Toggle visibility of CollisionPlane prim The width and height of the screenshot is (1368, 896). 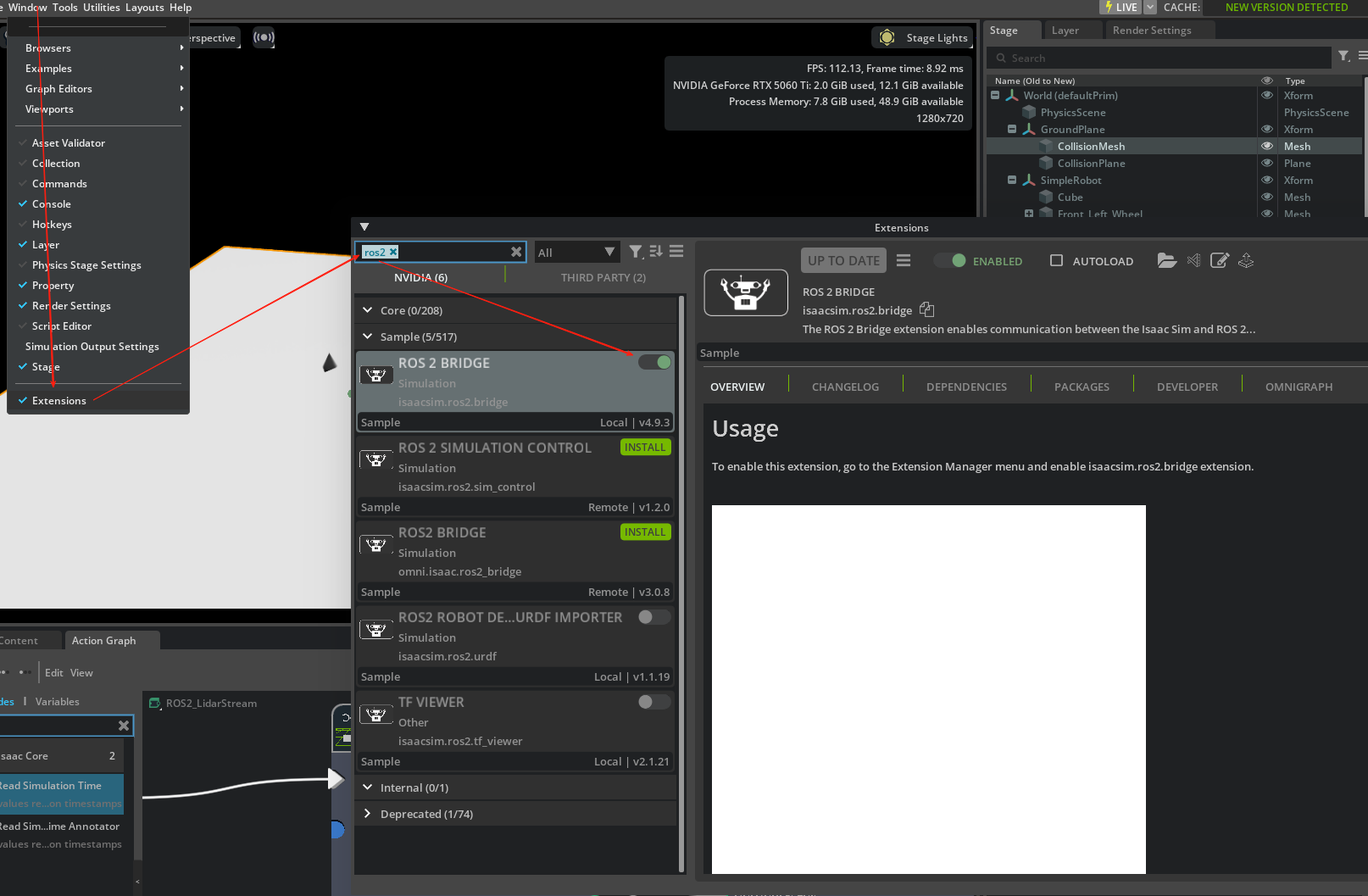[x=1267, y=164]
